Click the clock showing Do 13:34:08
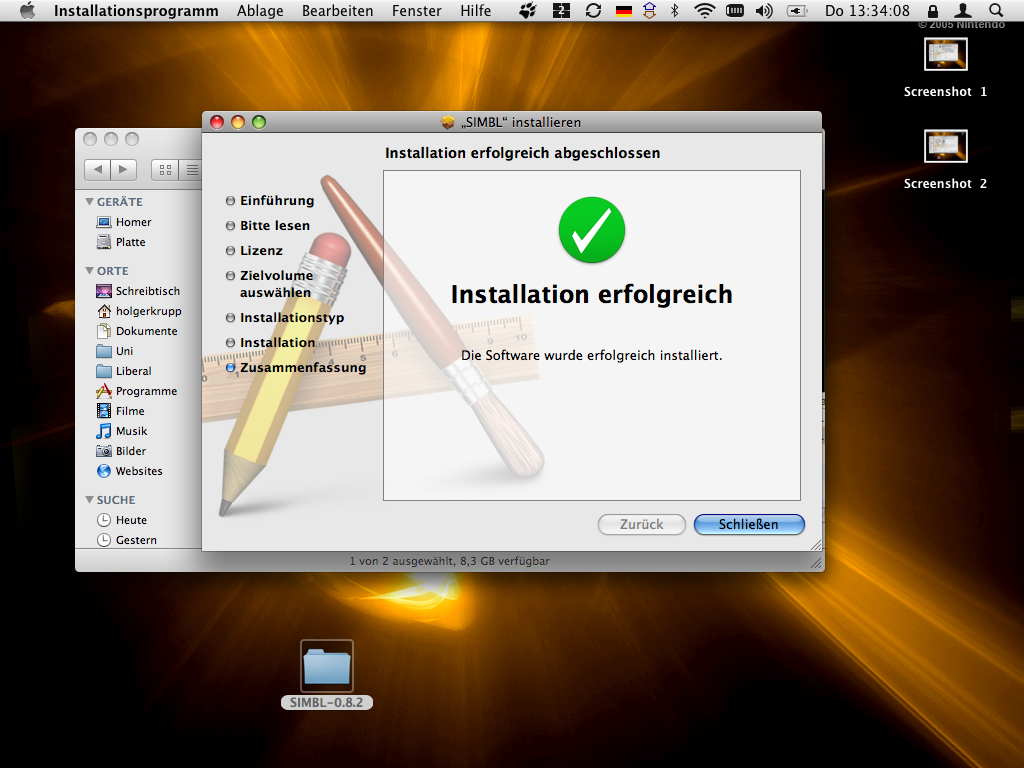 [x=867, y=10]
